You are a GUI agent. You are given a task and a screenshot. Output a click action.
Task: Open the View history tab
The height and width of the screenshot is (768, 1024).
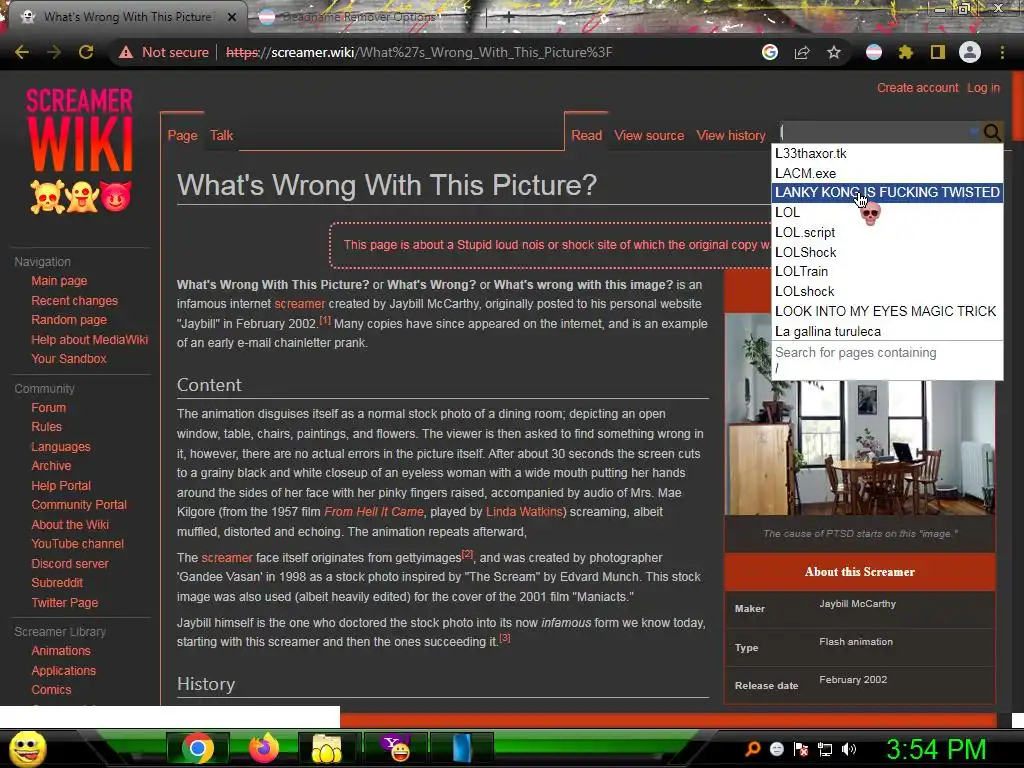point(731,135)
